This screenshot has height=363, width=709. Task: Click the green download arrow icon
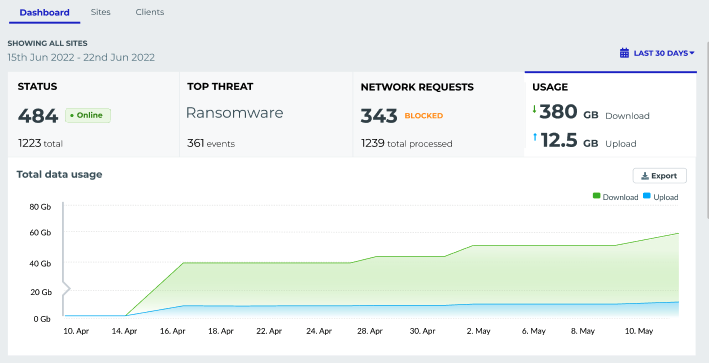click(x=534, y=109)
